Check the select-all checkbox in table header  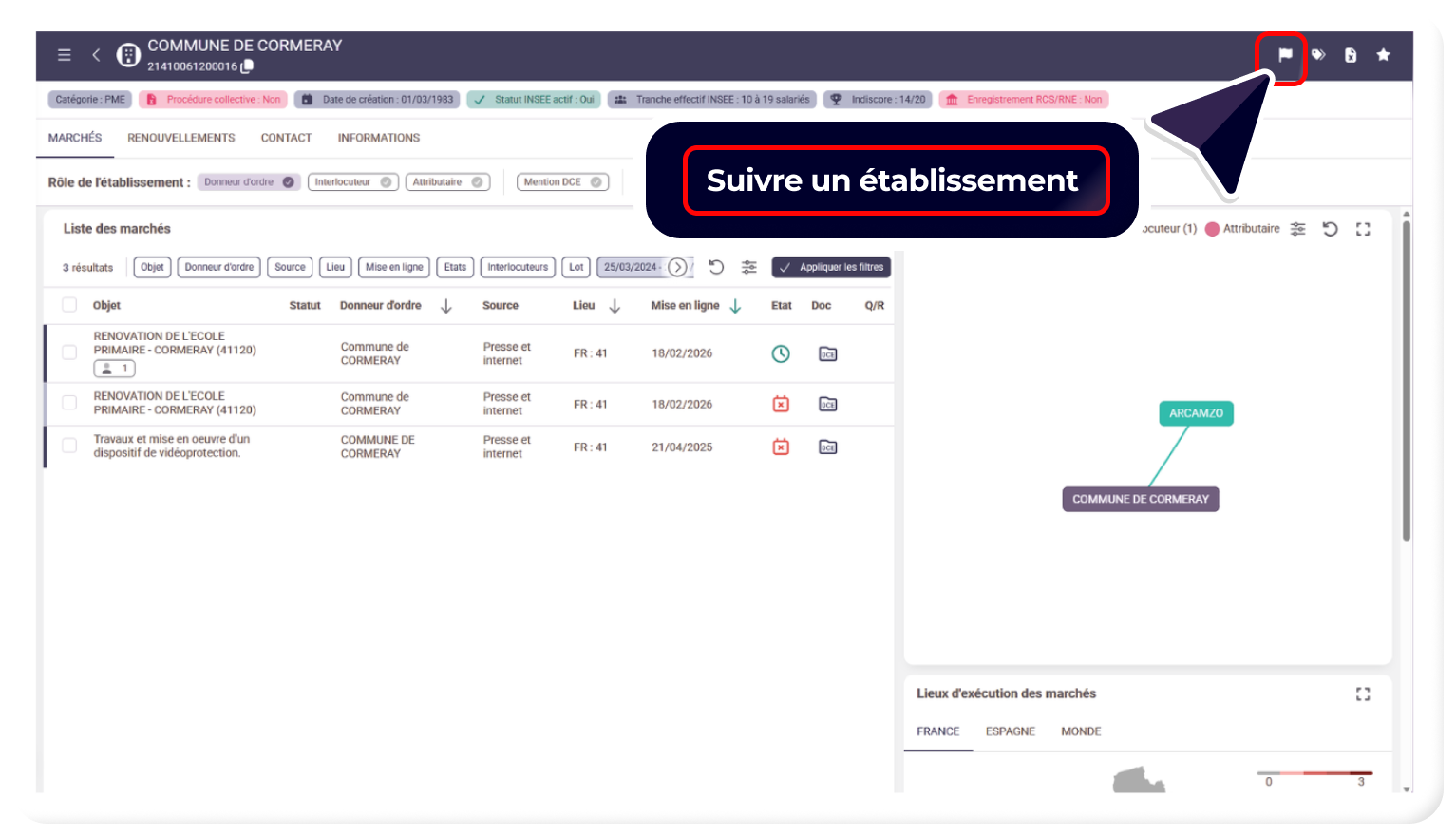coord(69,305)
